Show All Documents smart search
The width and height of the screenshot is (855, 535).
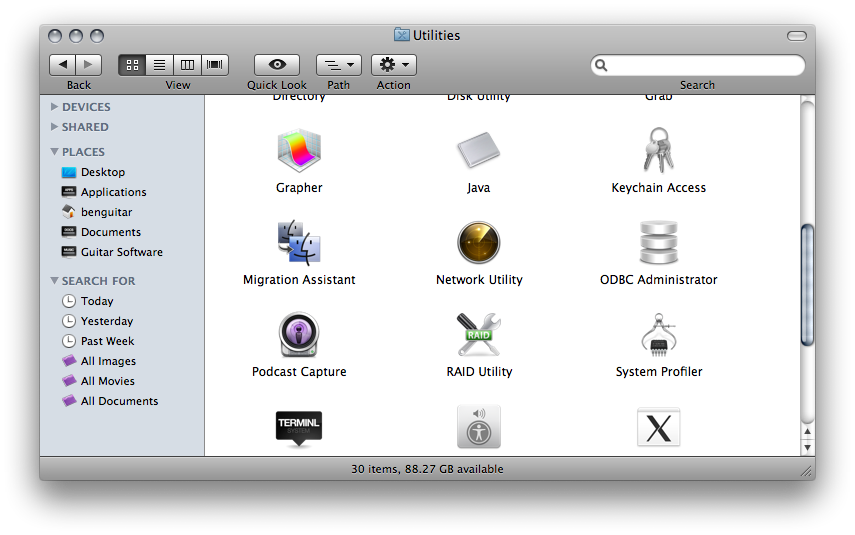110,401
